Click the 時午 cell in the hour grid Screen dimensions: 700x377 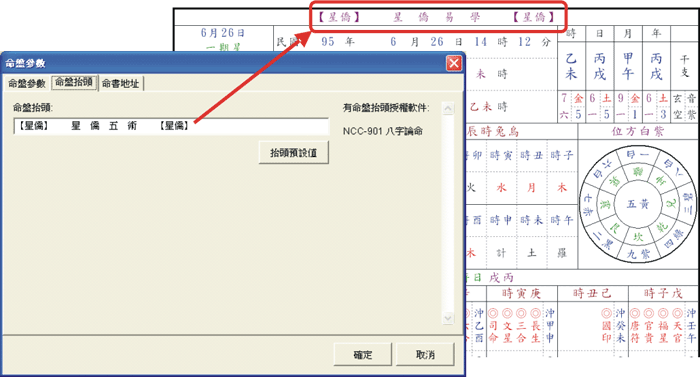562,220
